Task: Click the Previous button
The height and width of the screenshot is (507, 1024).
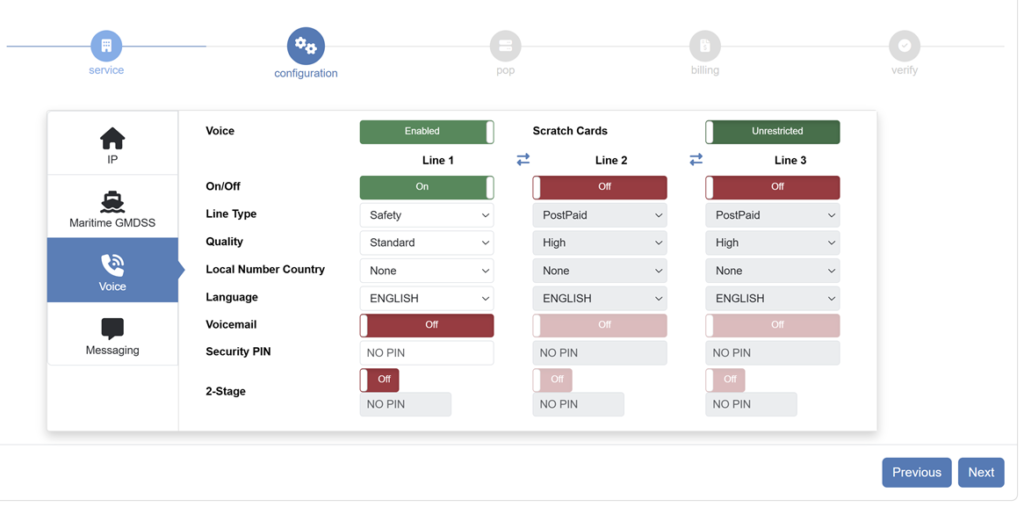Action: pyautogui.click(x=916, y=473)
